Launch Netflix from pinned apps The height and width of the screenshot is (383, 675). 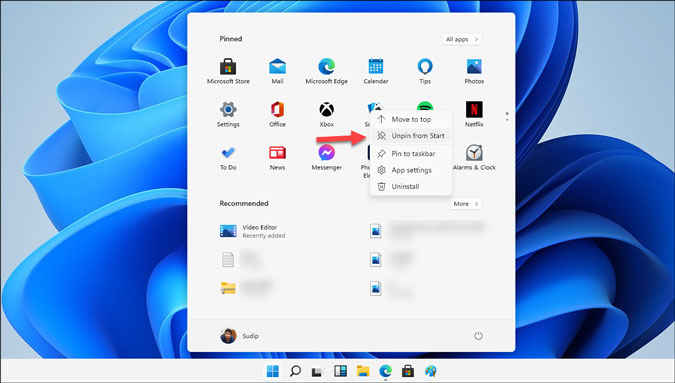pyautogui.click(x=474, y=114)
